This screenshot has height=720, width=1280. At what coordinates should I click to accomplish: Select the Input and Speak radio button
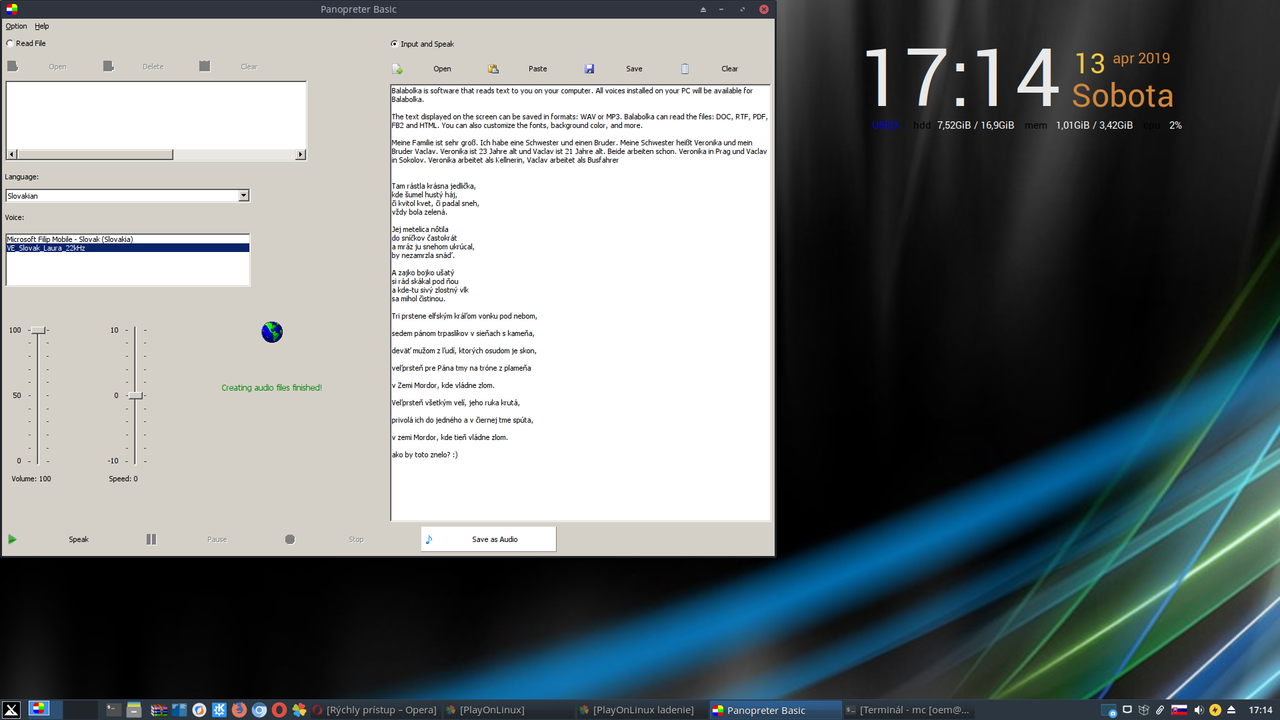(x=394, y=44)
